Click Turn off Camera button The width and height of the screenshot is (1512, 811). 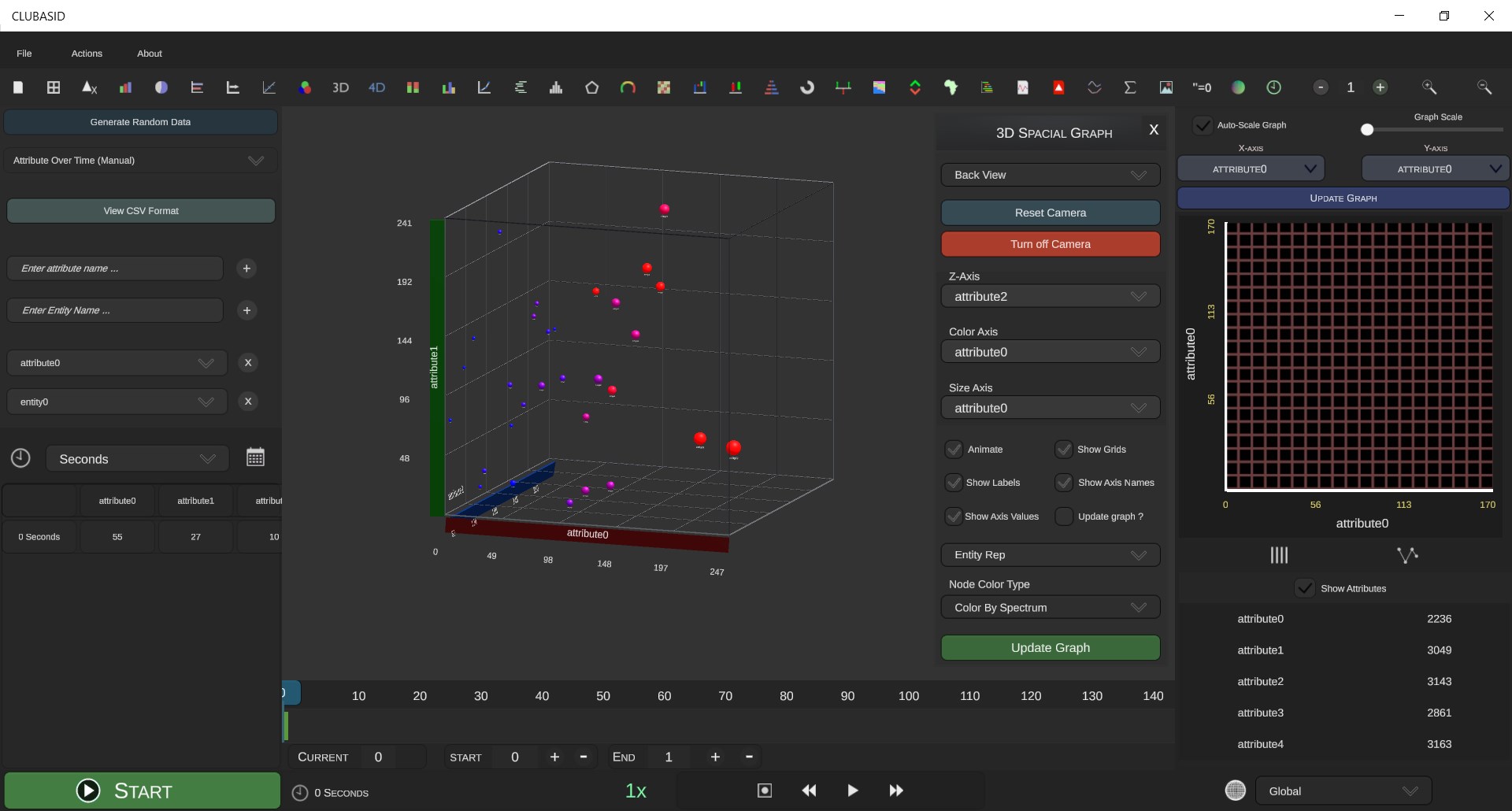click(1051, 244)
